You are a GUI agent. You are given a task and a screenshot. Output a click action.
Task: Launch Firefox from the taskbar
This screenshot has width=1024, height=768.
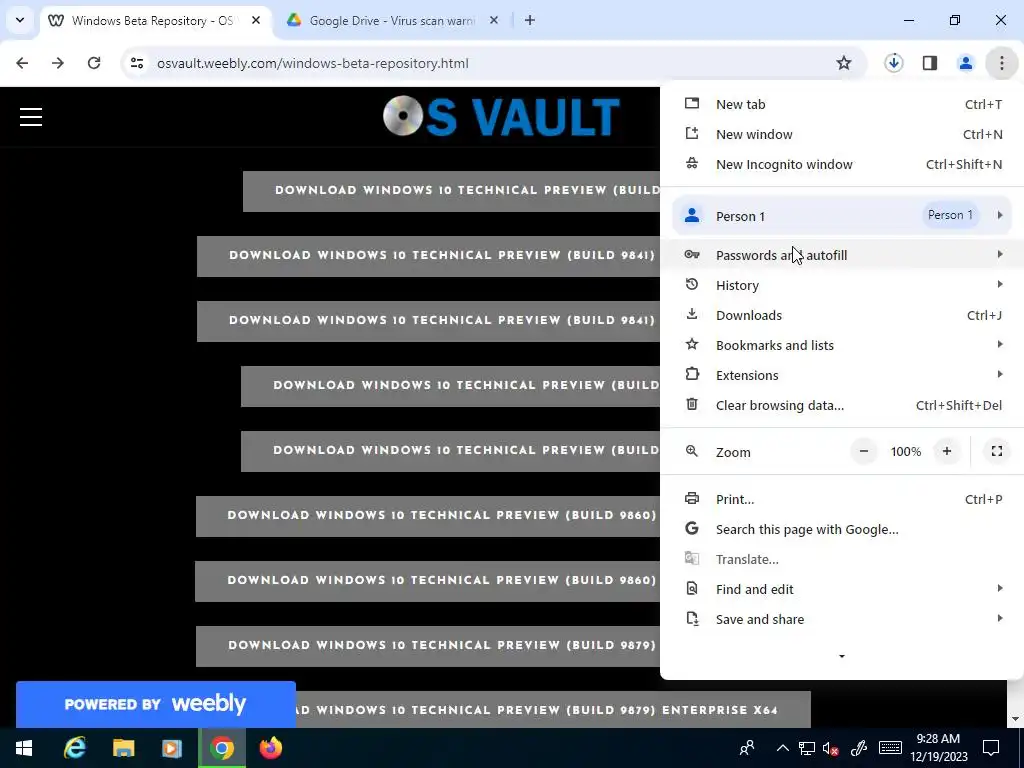point(270,748)
